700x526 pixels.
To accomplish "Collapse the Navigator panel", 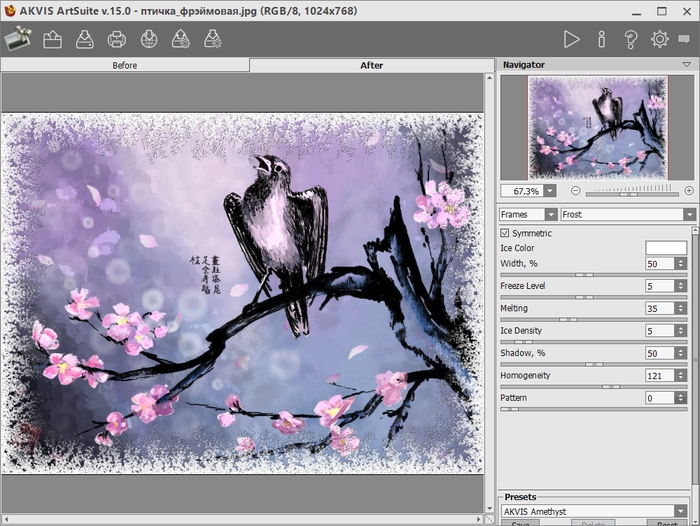I will 687,65.
